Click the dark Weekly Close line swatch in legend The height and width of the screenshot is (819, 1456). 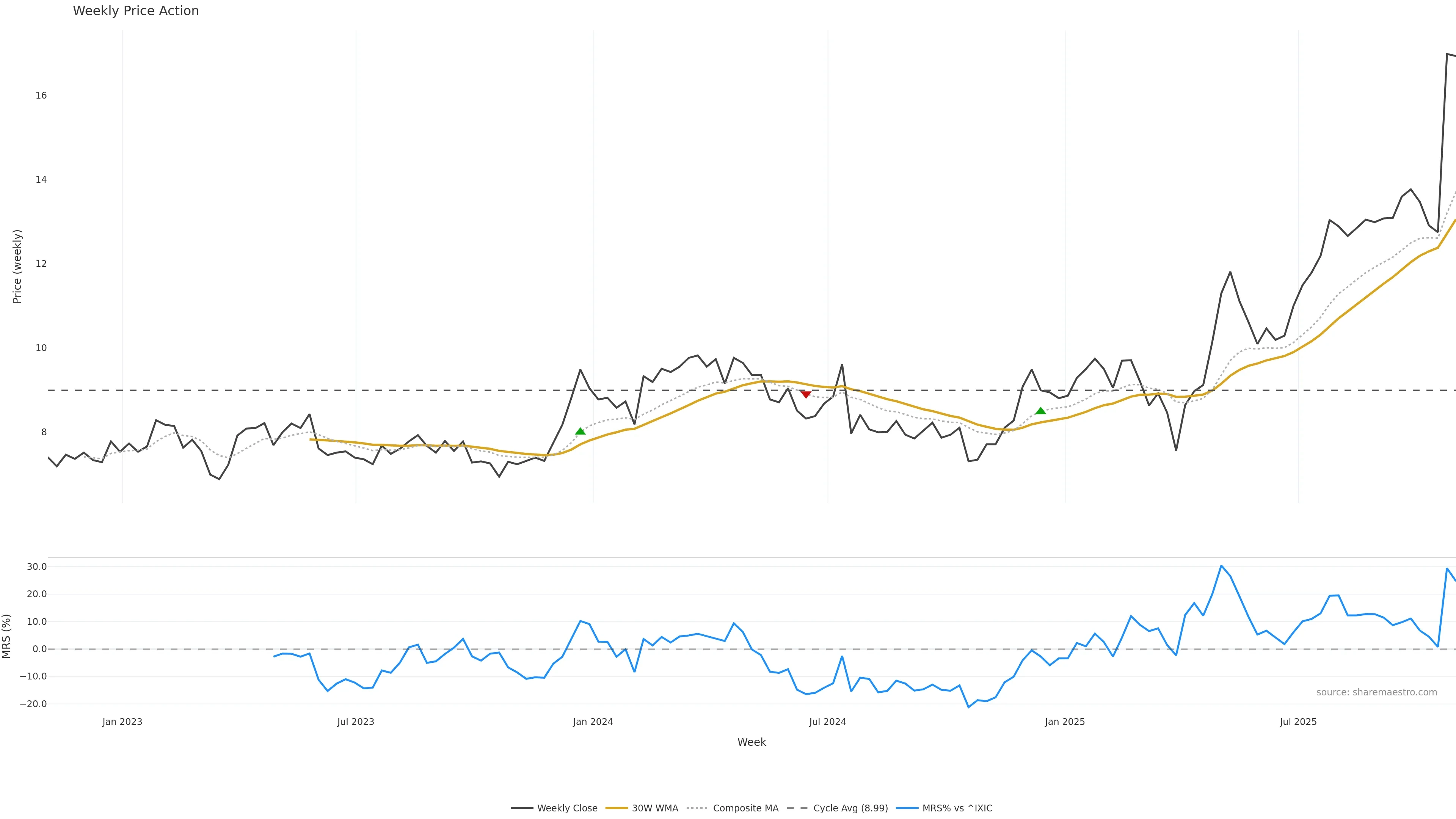click(522, 808)
